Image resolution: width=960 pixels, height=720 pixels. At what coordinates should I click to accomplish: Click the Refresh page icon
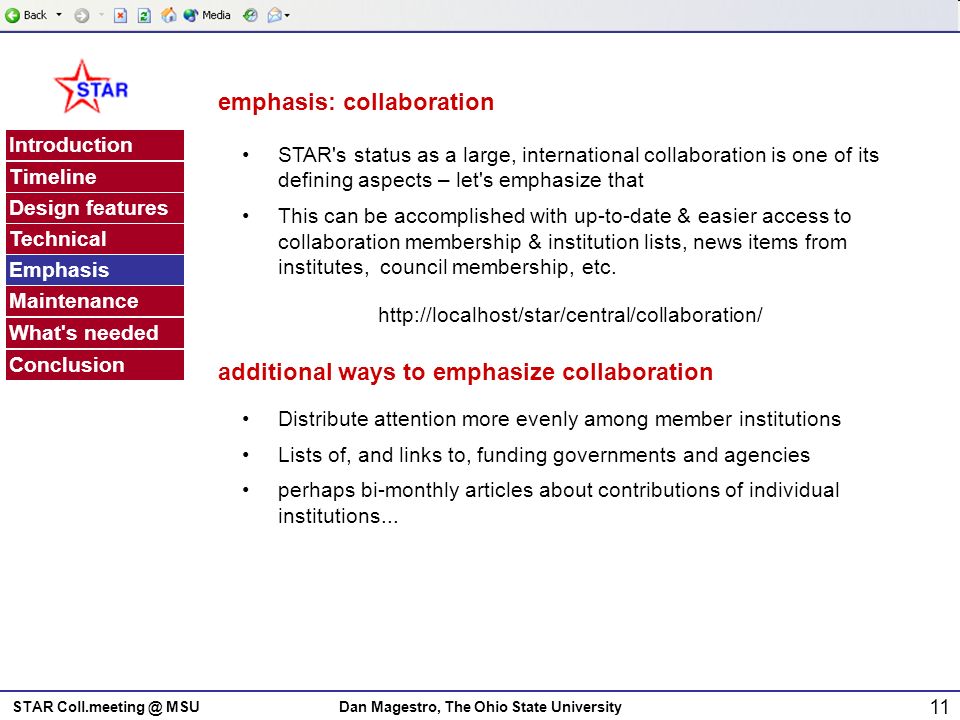click(144, 15)
